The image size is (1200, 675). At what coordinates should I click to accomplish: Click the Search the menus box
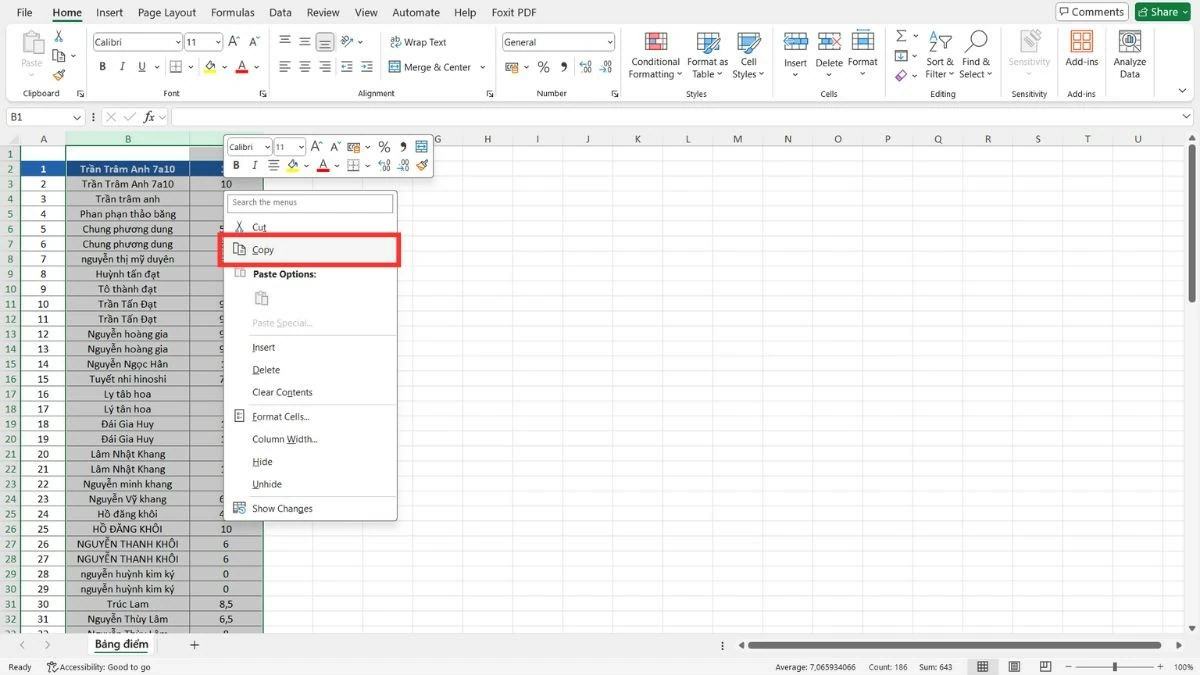310,203
